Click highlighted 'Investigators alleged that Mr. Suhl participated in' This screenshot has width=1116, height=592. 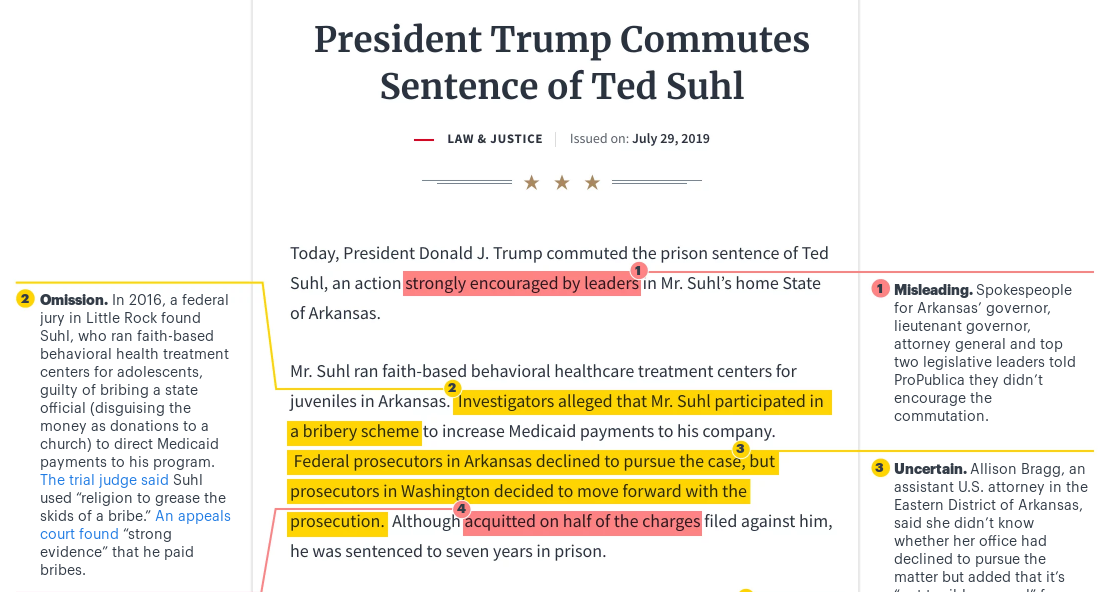[641, 402]
